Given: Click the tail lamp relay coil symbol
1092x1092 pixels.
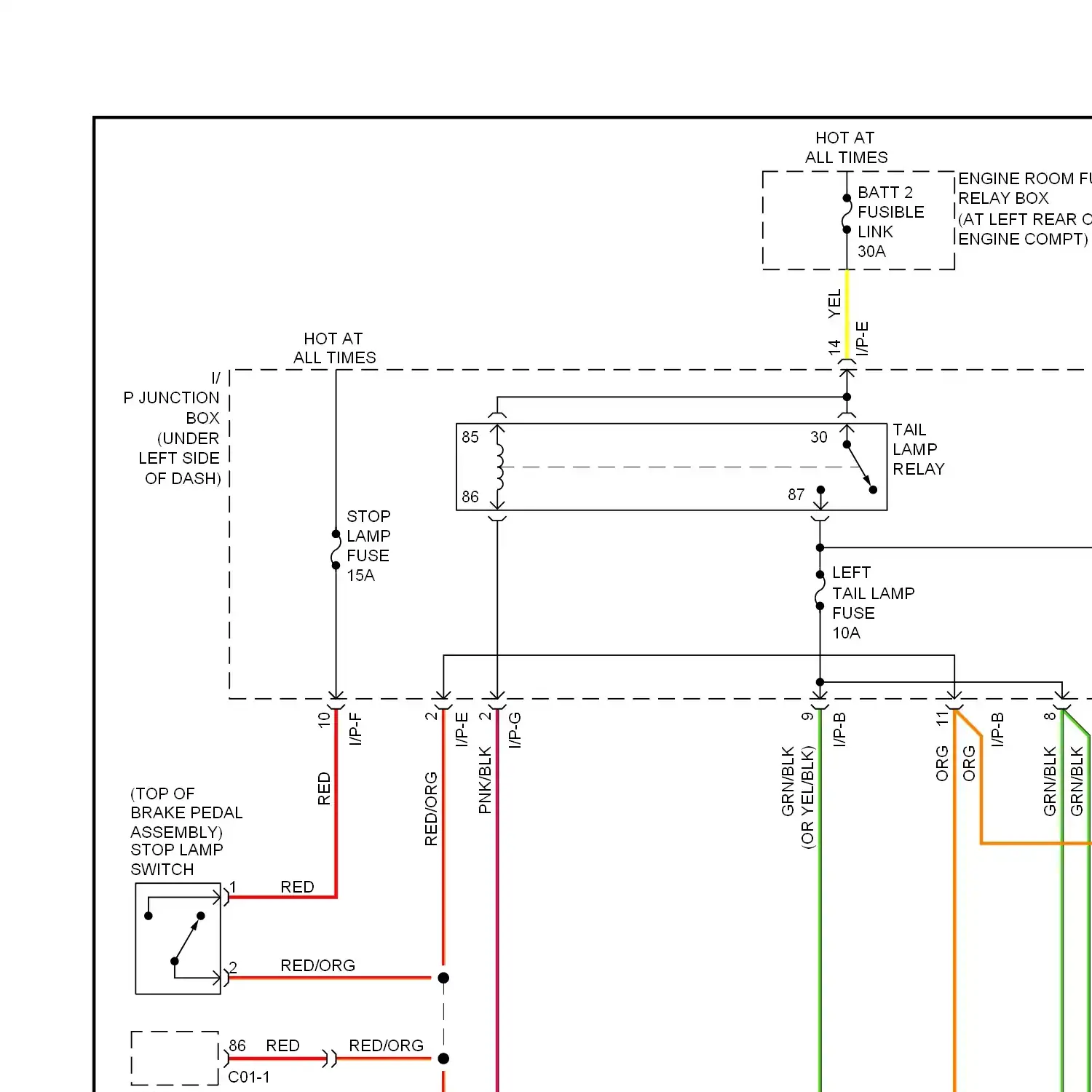Looking at the screenshot, I should pyautogui.click(x=499, y=467).
